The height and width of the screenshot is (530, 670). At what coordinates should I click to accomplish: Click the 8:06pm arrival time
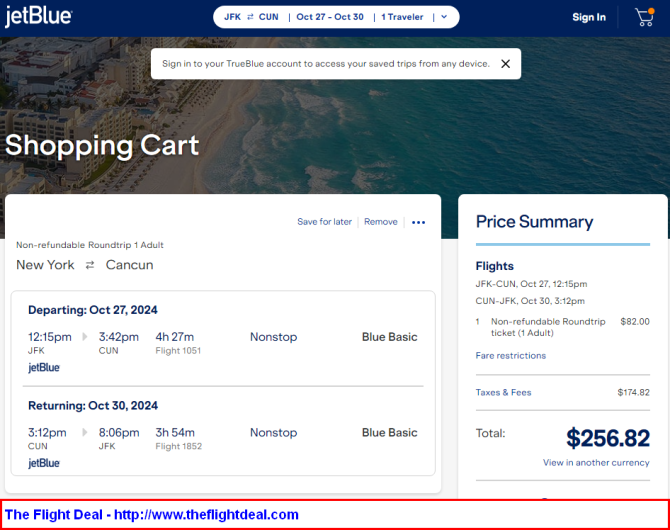(x=119, y=433)
